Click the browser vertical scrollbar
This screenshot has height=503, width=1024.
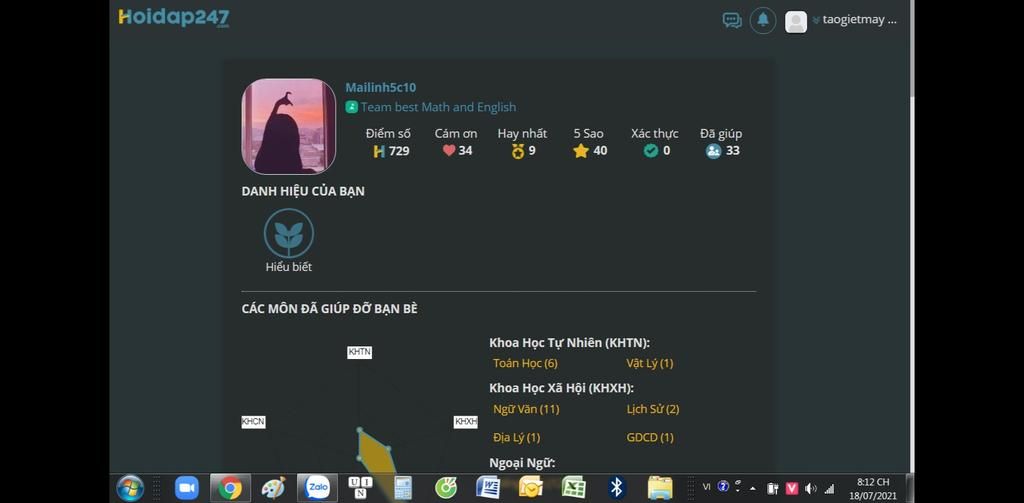tap(910, 235)
